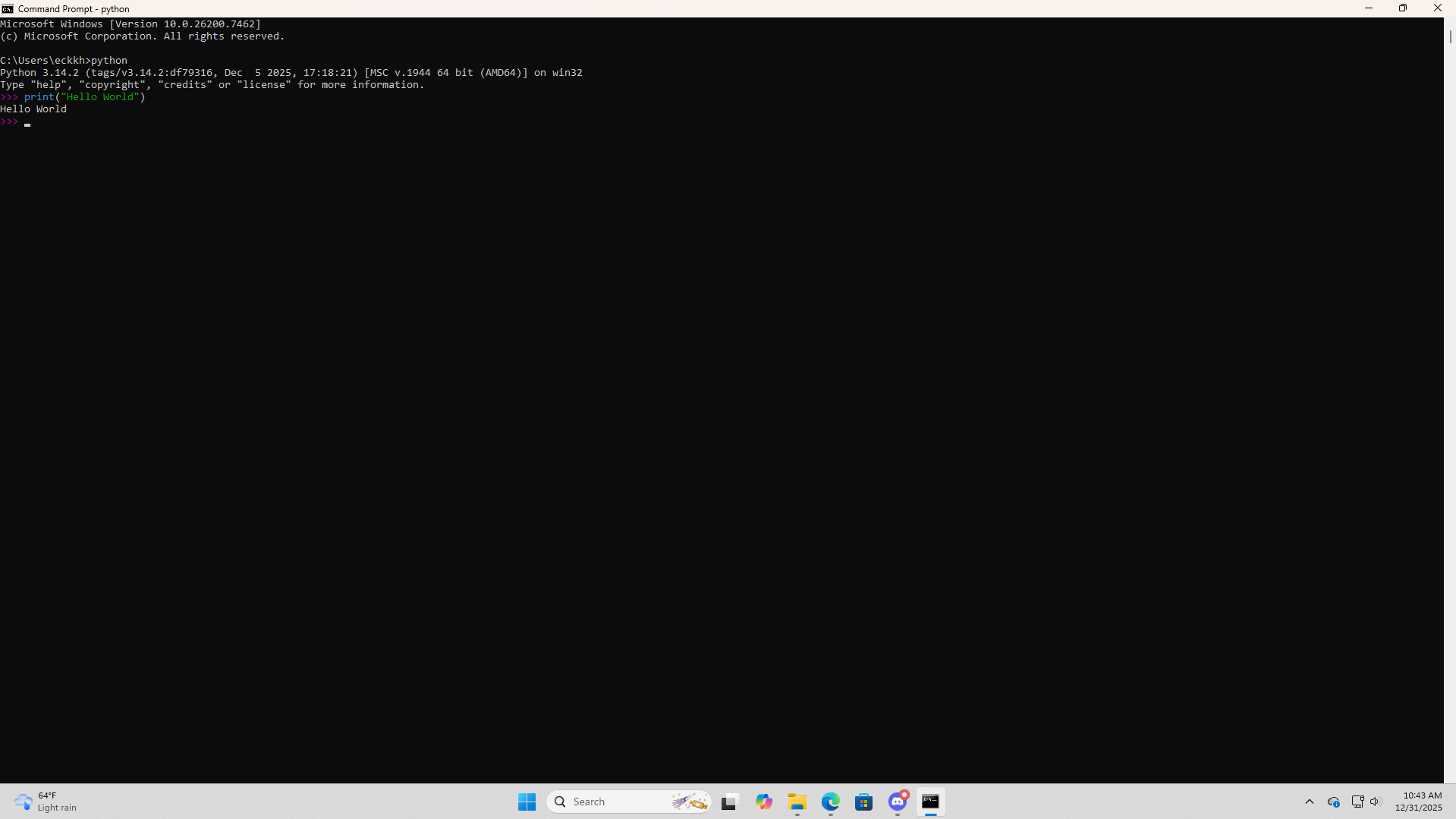
Task: Click the OneDrive cloud tray icon
Action: click(x=1333, y=802)
